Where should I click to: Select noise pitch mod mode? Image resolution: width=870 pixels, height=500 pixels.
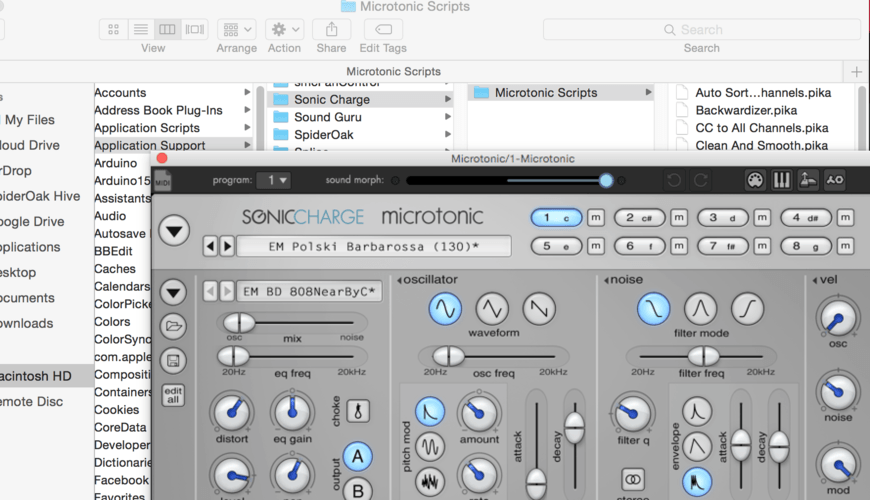(430, 481)
